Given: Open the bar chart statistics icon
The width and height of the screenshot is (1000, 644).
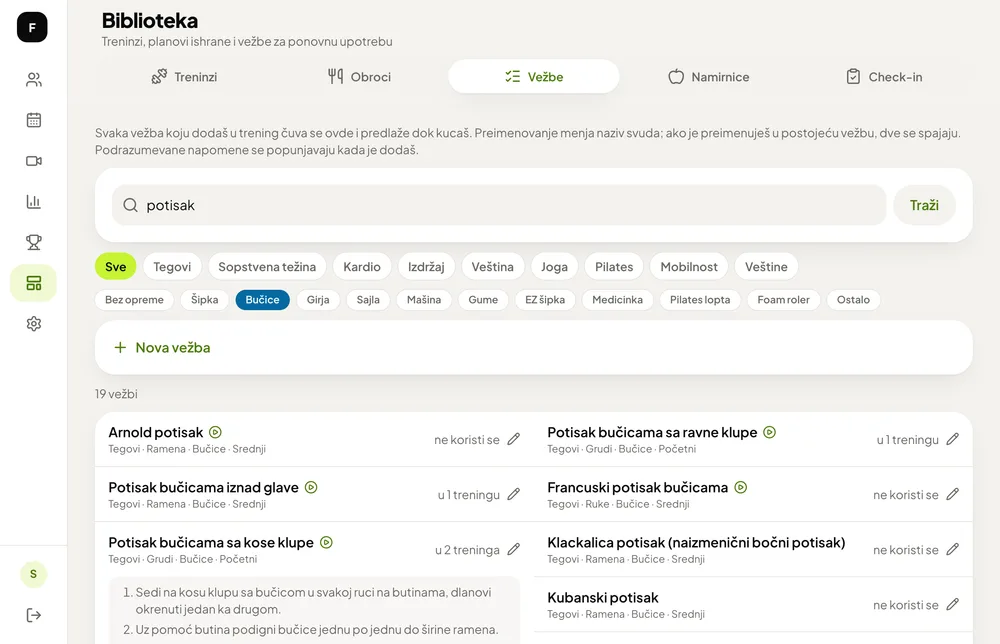Looking at the screenshot, I should tap(34, 201).
